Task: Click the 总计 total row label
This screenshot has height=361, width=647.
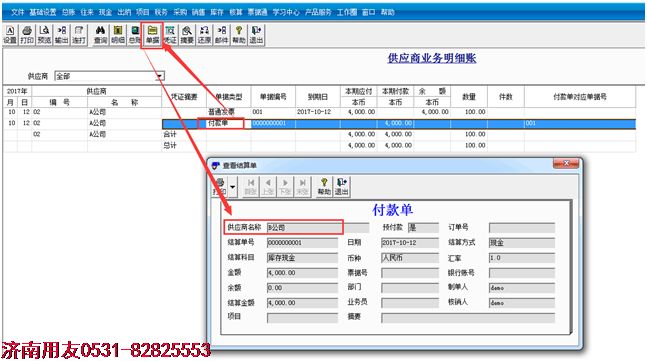Action: point(170,145)
